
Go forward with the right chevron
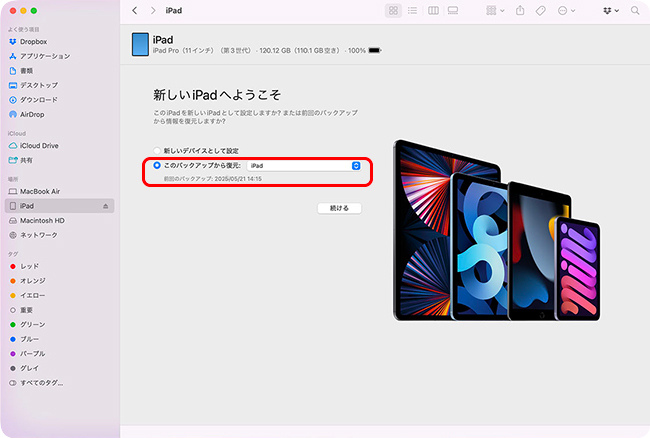tap(153, 11)
